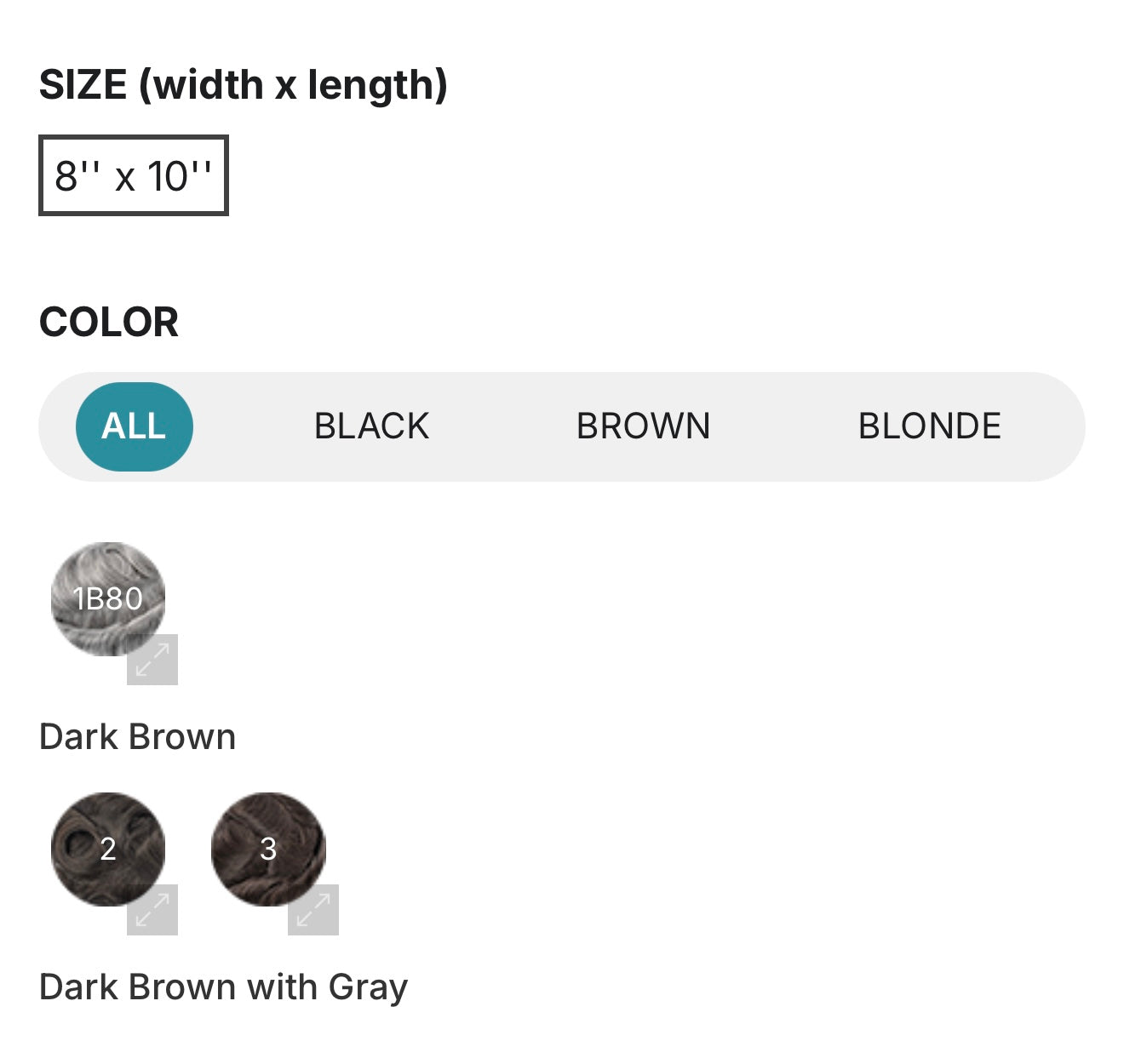
Task: Expand the preview for swatch 2
Action: pos(152,910)
